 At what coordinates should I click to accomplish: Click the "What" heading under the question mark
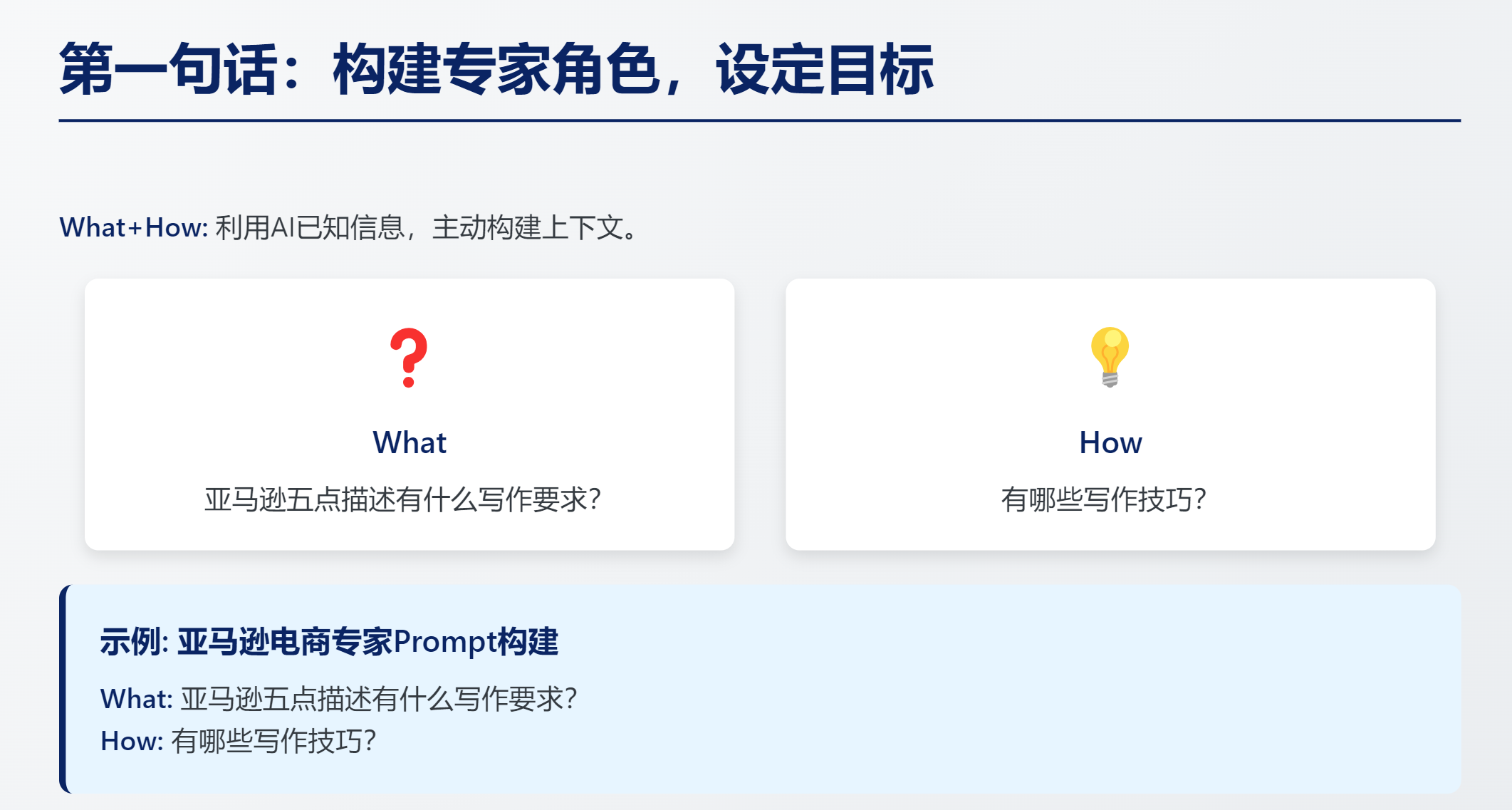point(410,442)
